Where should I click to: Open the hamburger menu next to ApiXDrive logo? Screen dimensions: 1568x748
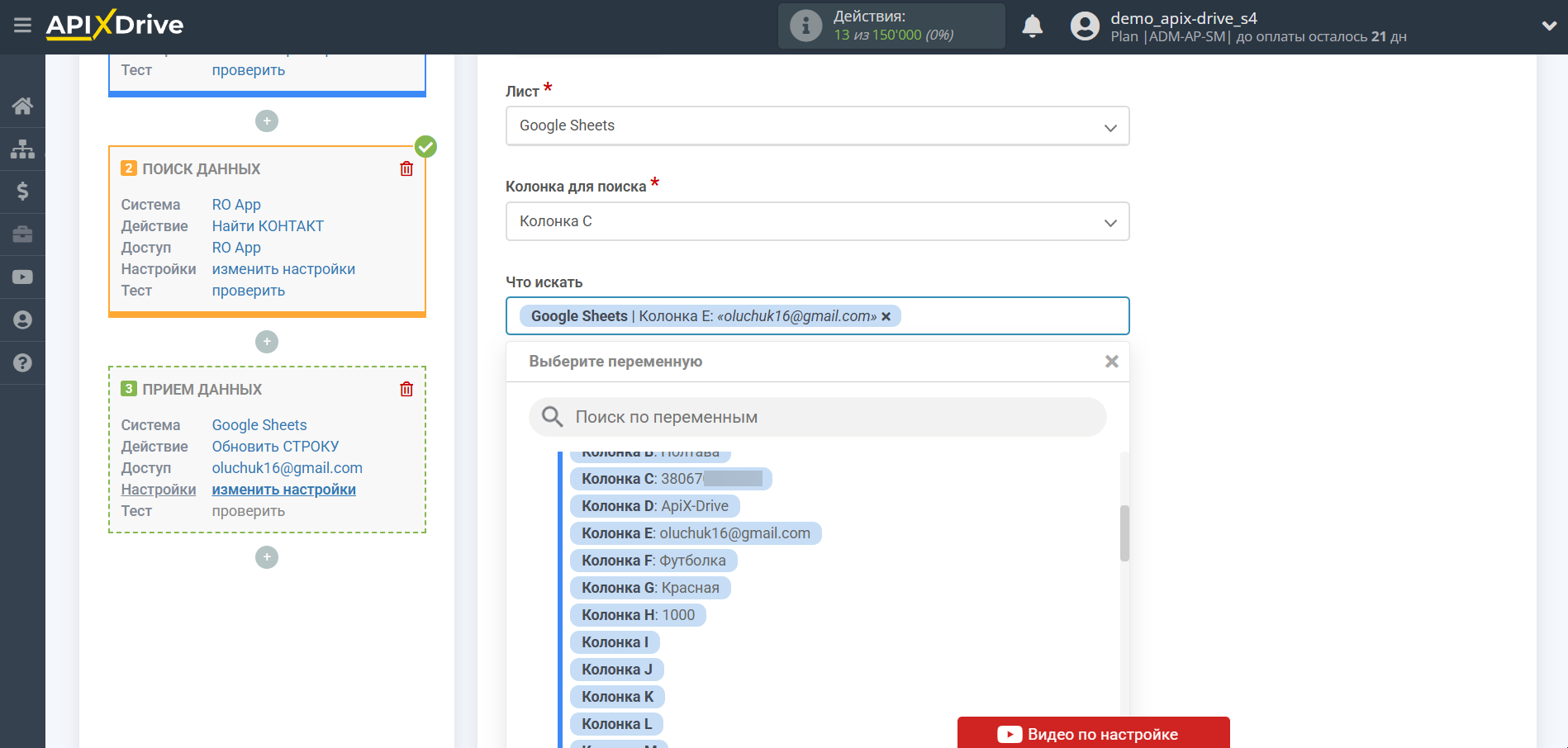22,26
